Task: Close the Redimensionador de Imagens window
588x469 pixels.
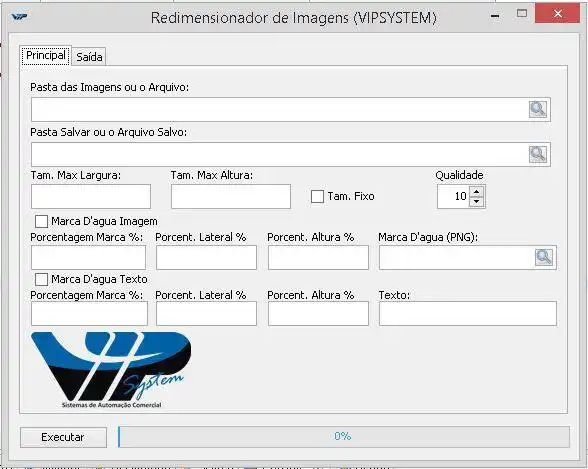Action: click(557, 14)
